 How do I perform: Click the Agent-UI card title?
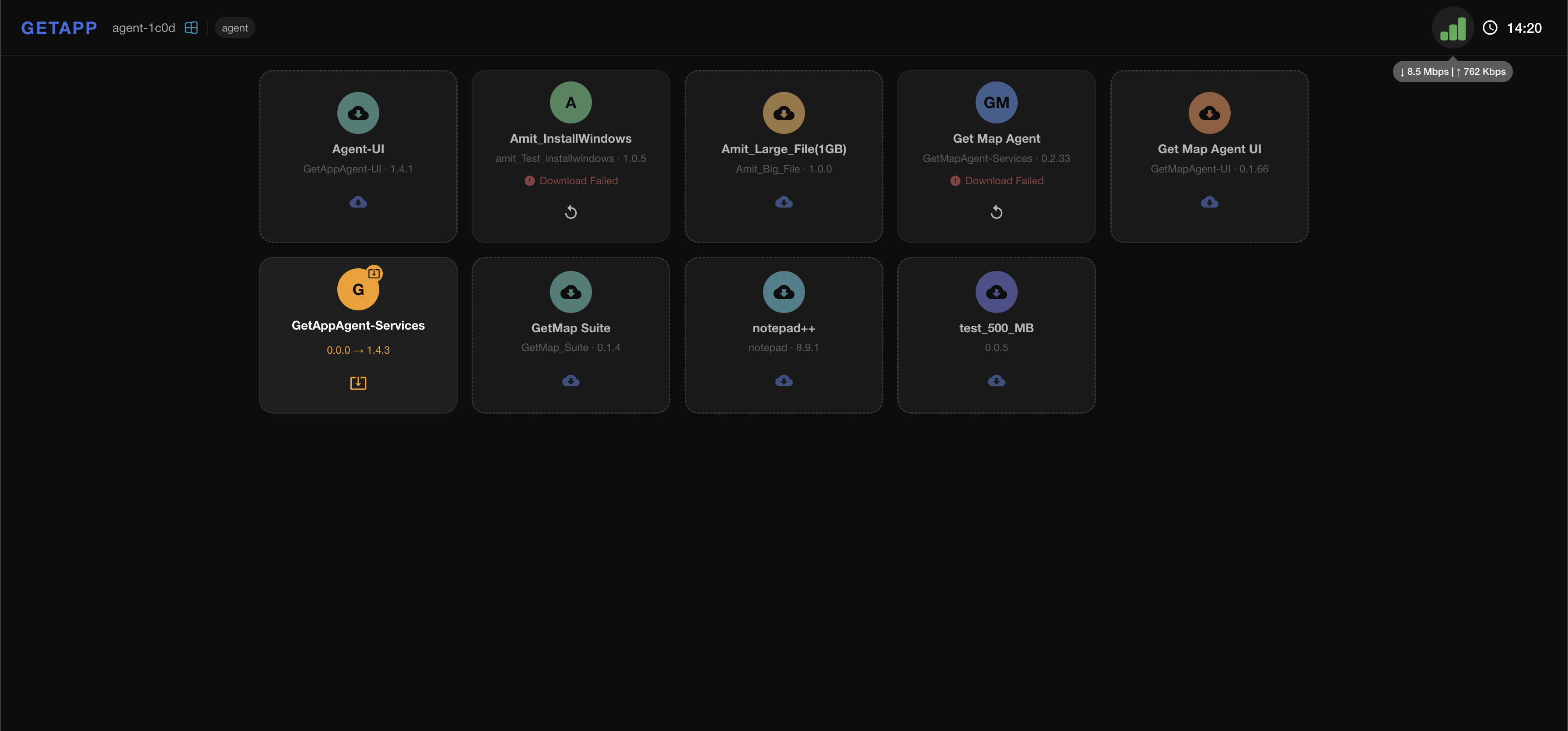click(358, 149)
